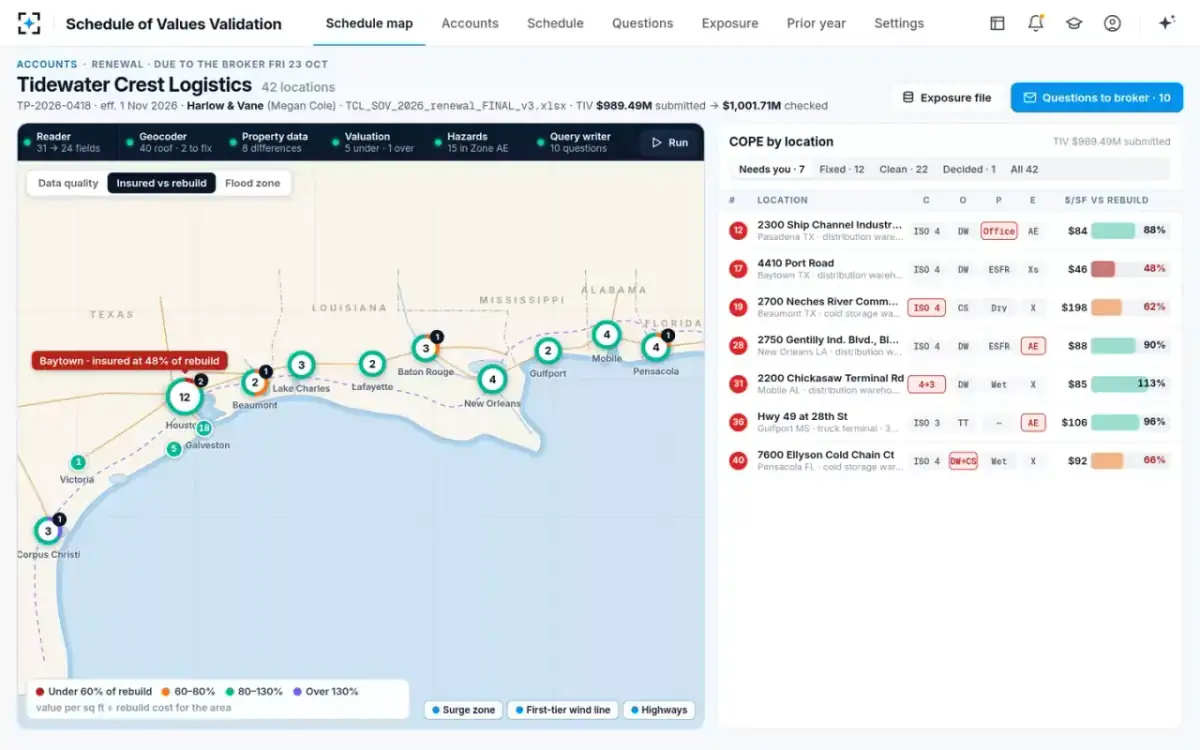Go to the Accounts tab
Image resolution: width=1200 pixels, height=750 pixels.
tap(470, 23)
